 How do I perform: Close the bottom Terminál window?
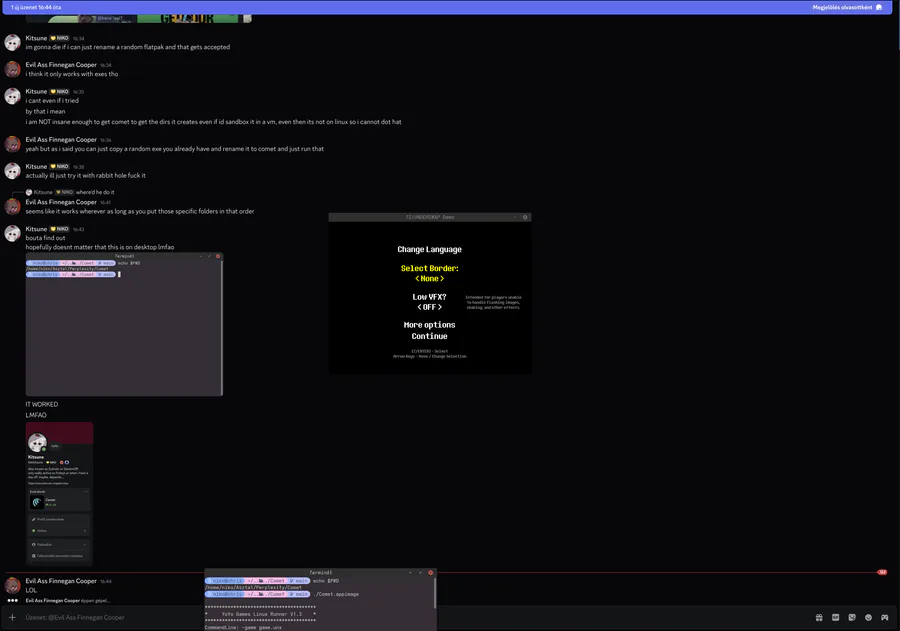pyautogui.click(x=430, y=572)
